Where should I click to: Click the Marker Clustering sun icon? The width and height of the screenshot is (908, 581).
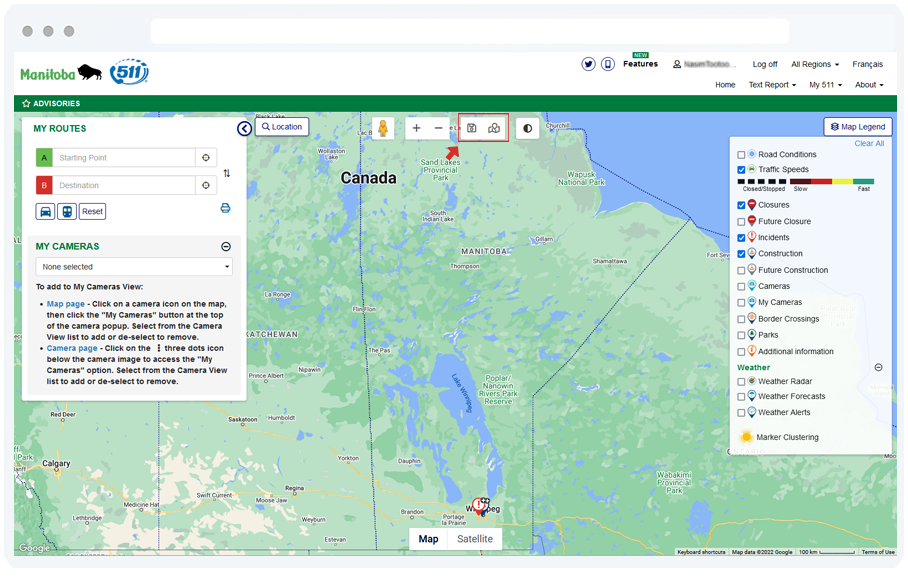pyautogui.click(x=746, y=437)
